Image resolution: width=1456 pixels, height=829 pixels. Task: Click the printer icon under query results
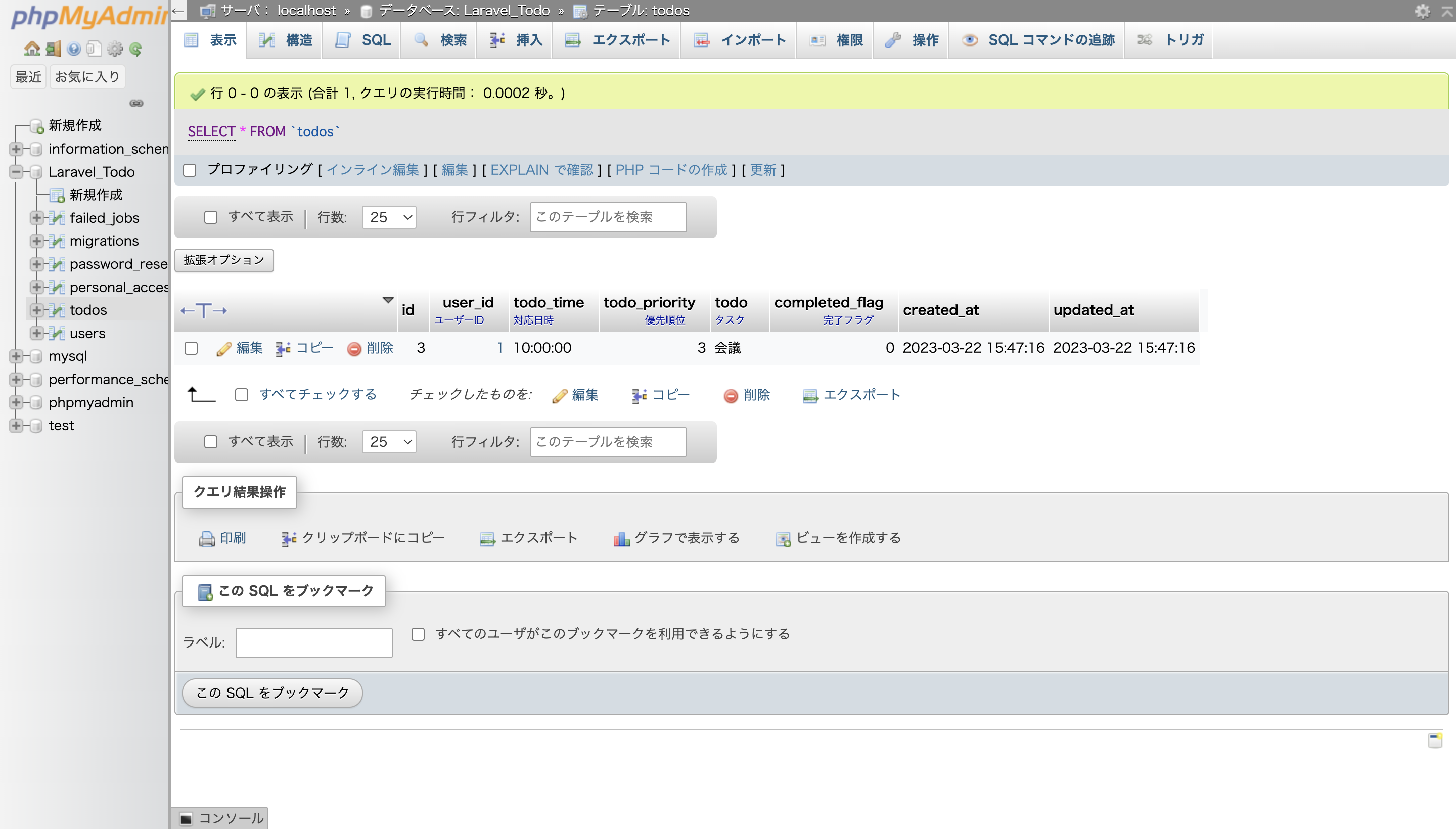[207, 539]
